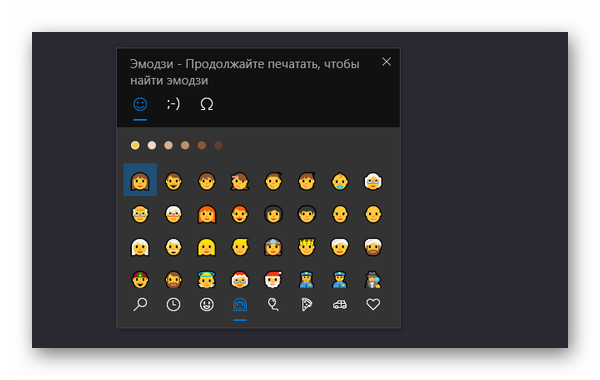Insert the baby with pacifier emoji
This screenshot has height=380, width=600.
[x=340, y=181]
